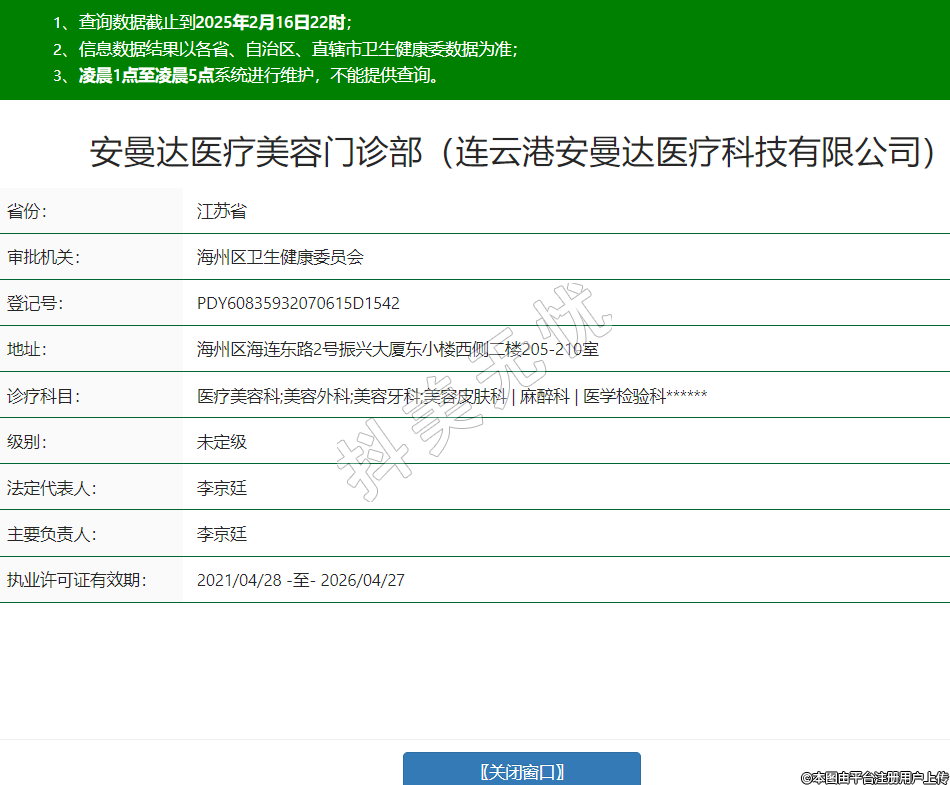Click 李京廷 in the 法定代表人 row
This screenshot has width=950, height=785.
click(221, 488)
